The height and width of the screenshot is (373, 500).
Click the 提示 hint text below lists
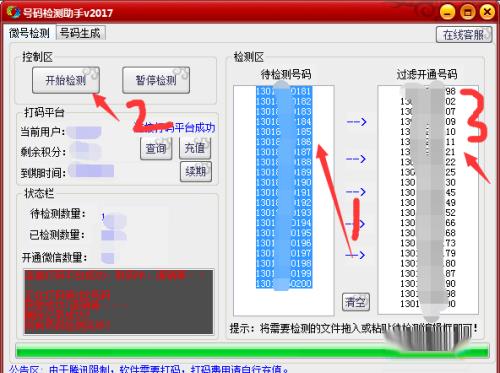[353, 329]
